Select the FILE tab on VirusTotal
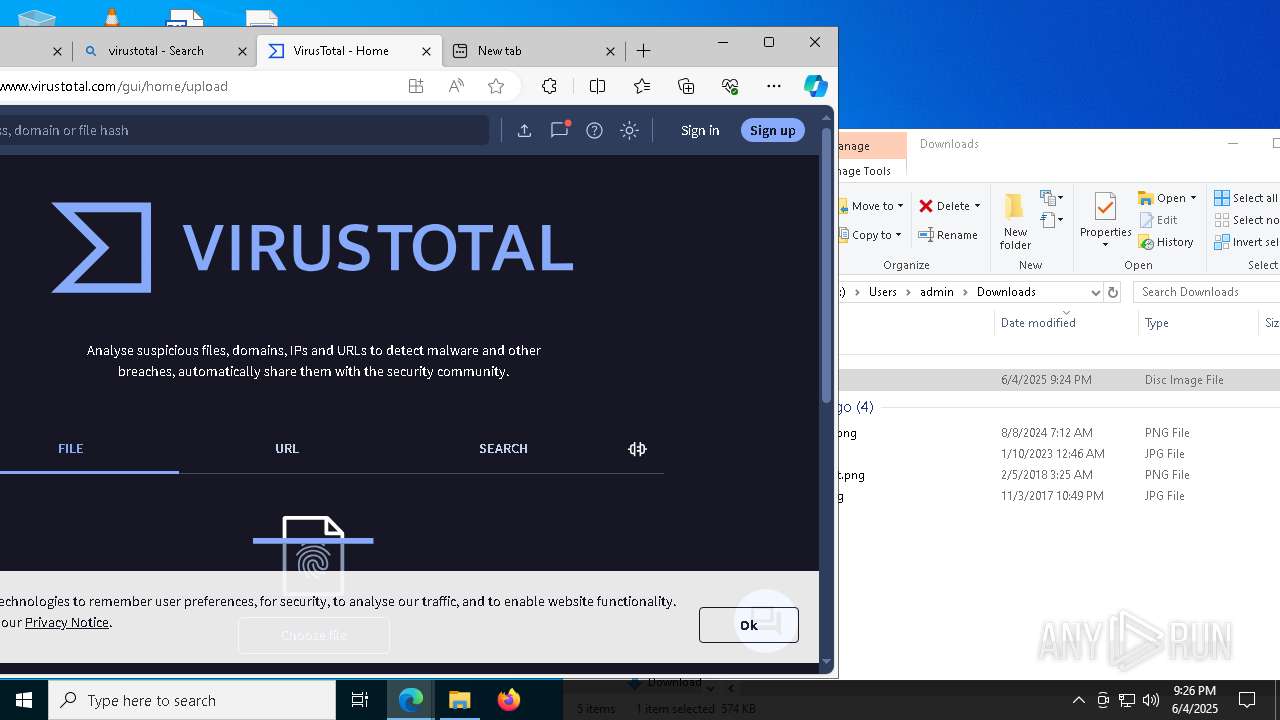This screenshot has width=1280, height=720. [x=70, y=448]
